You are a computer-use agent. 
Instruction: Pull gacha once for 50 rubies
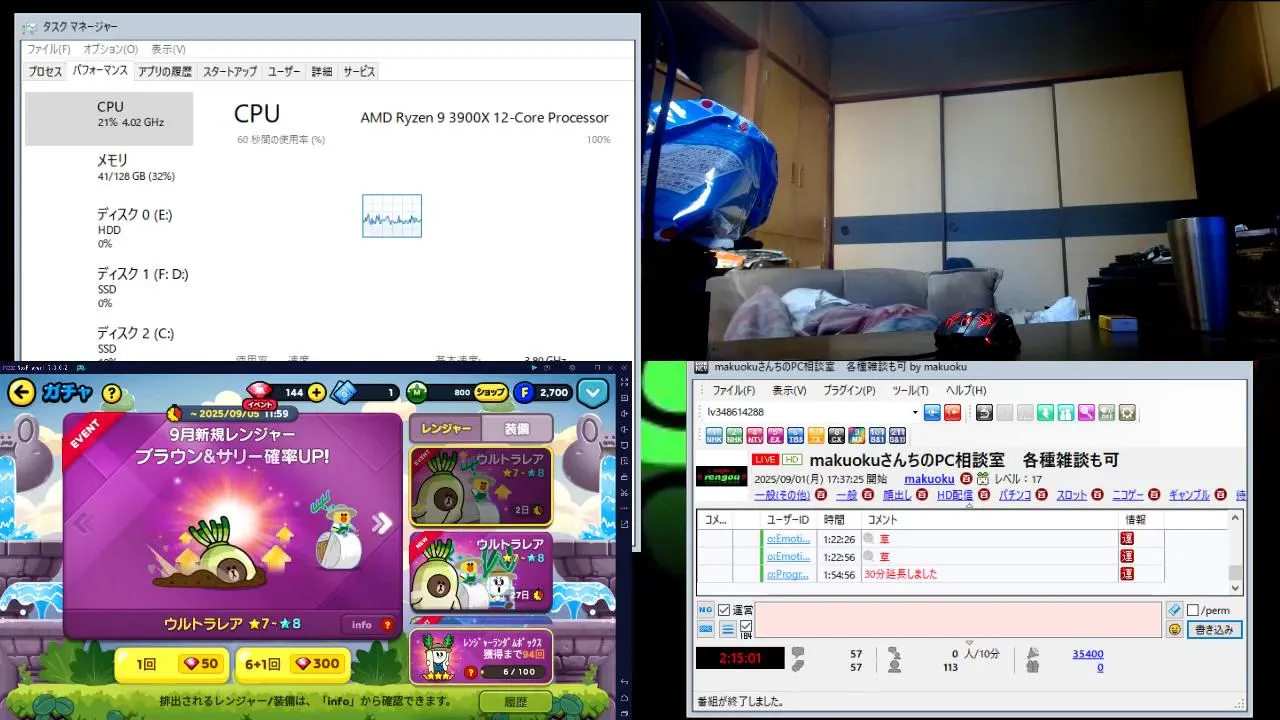click(171, 663)
